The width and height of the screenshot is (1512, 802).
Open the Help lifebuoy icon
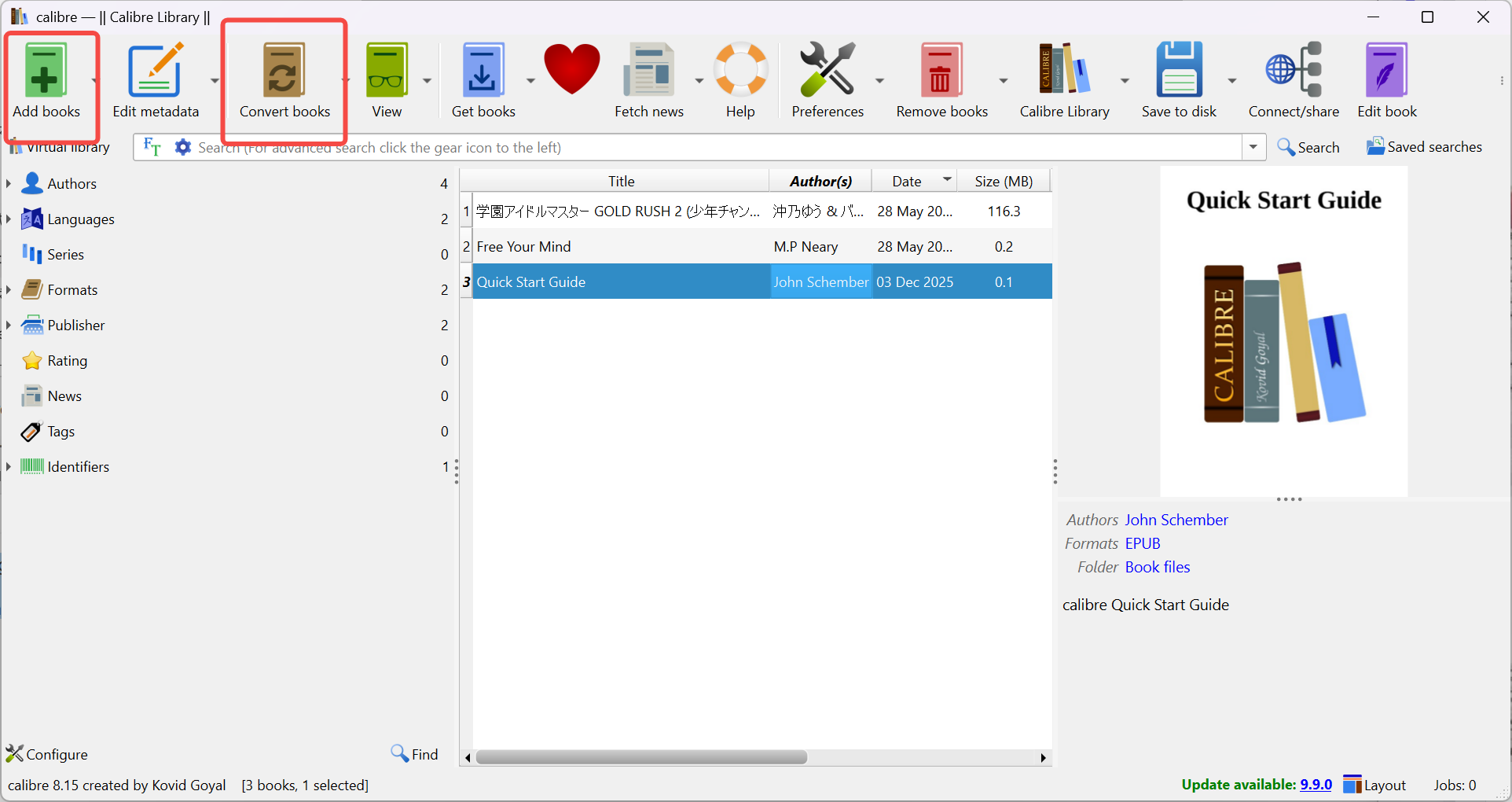pos(740,71)
